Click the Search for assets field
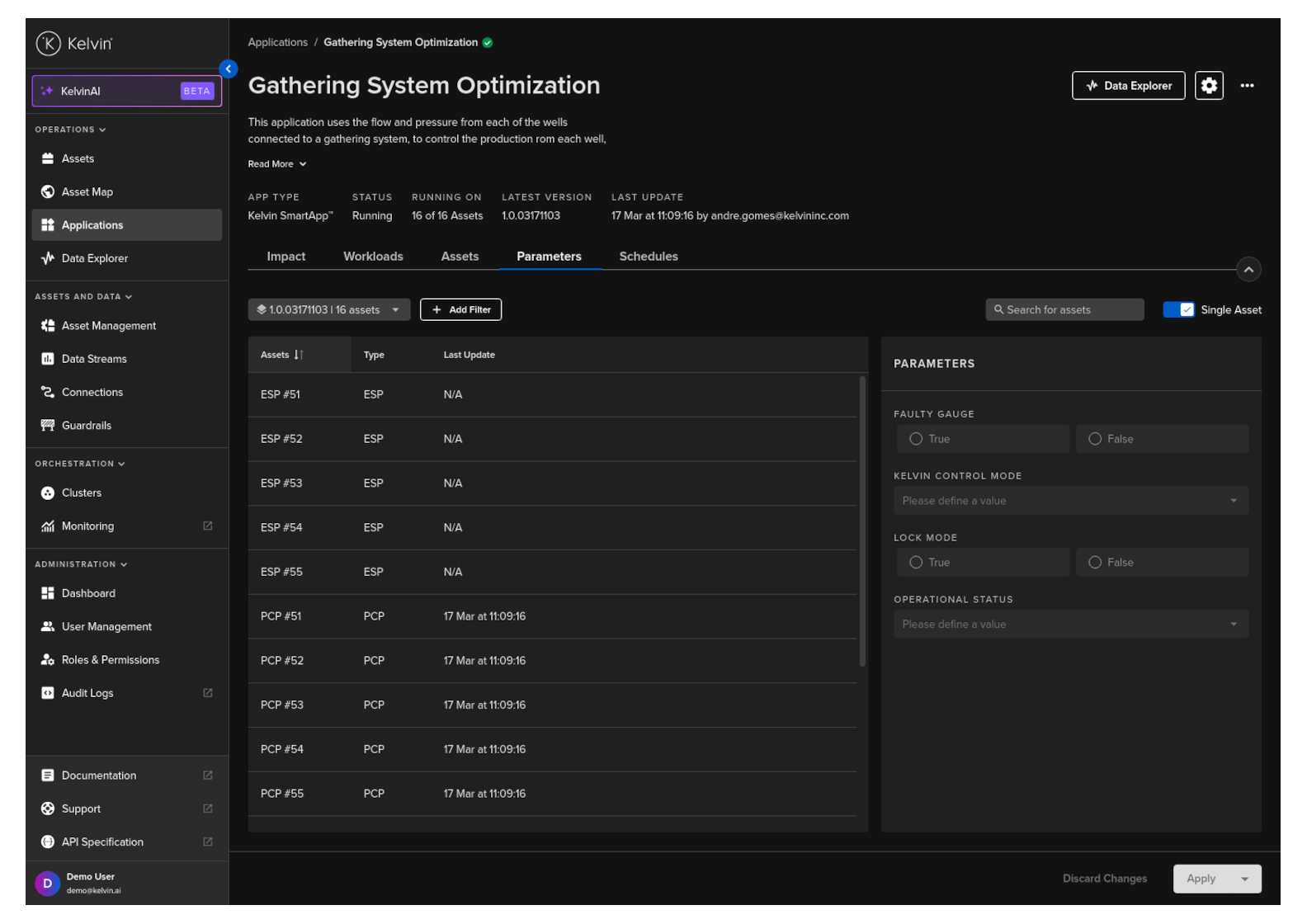The width and height of the screenshot is (1307, 924). coord(1064,310)
